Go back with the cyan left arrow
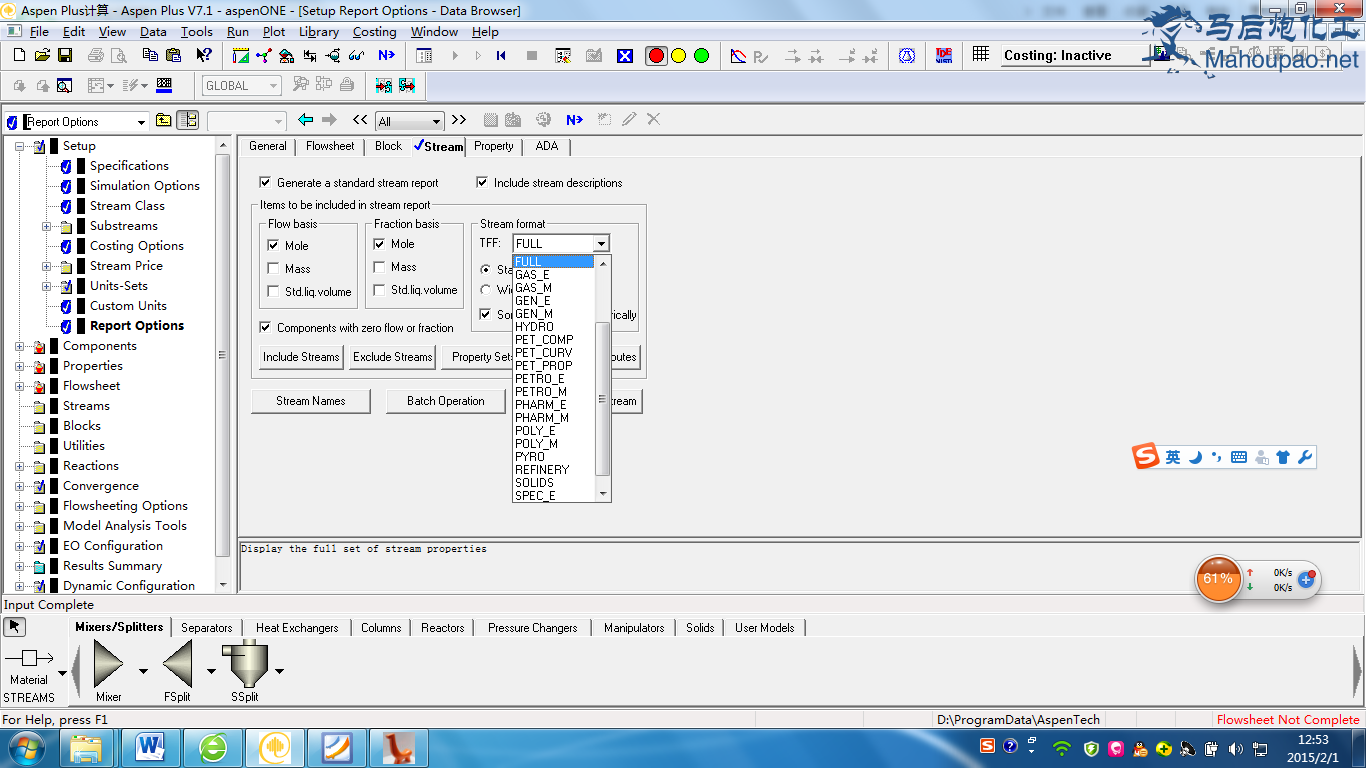This screenshot has height=768, width=1366. 306,120
